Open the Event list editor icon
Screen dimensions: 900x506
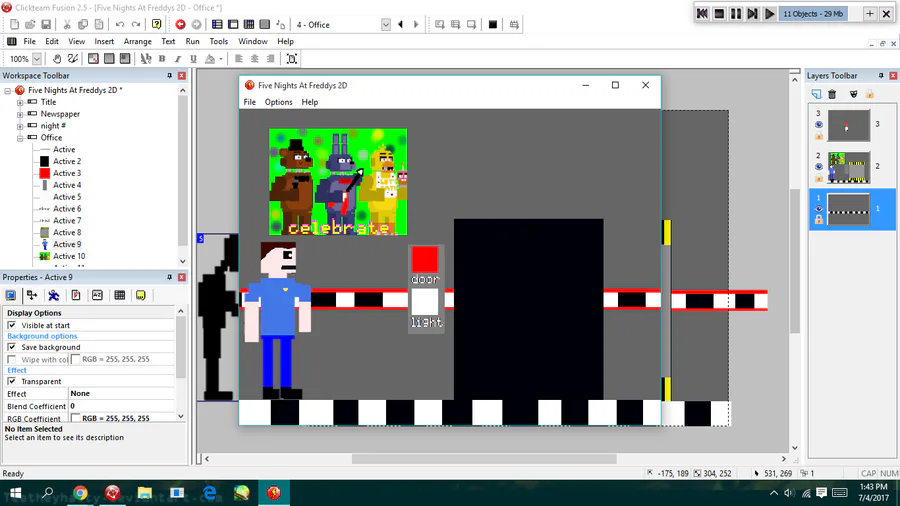click(265, 25)
